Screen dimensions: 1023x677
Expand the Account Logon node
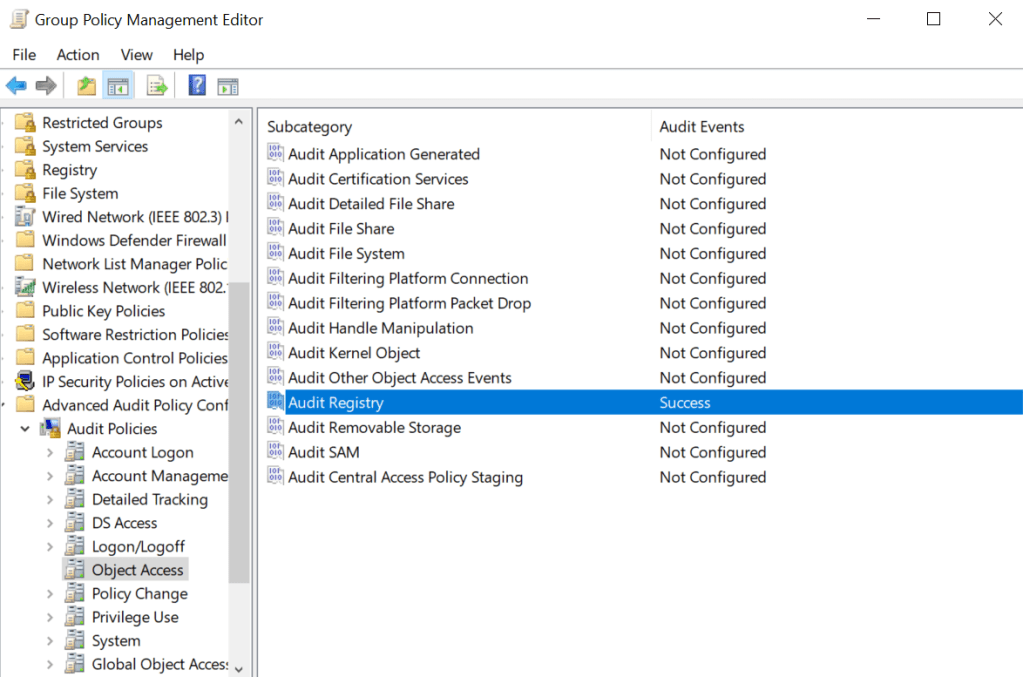50,452
